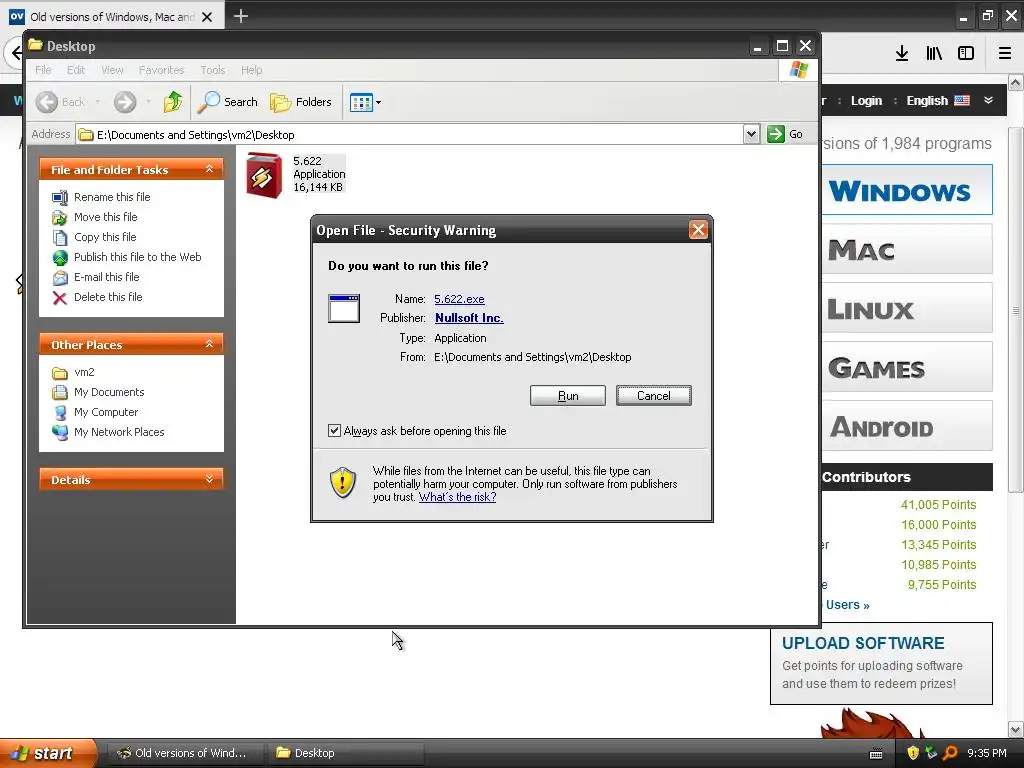Open the Help menu

(251, 70)
